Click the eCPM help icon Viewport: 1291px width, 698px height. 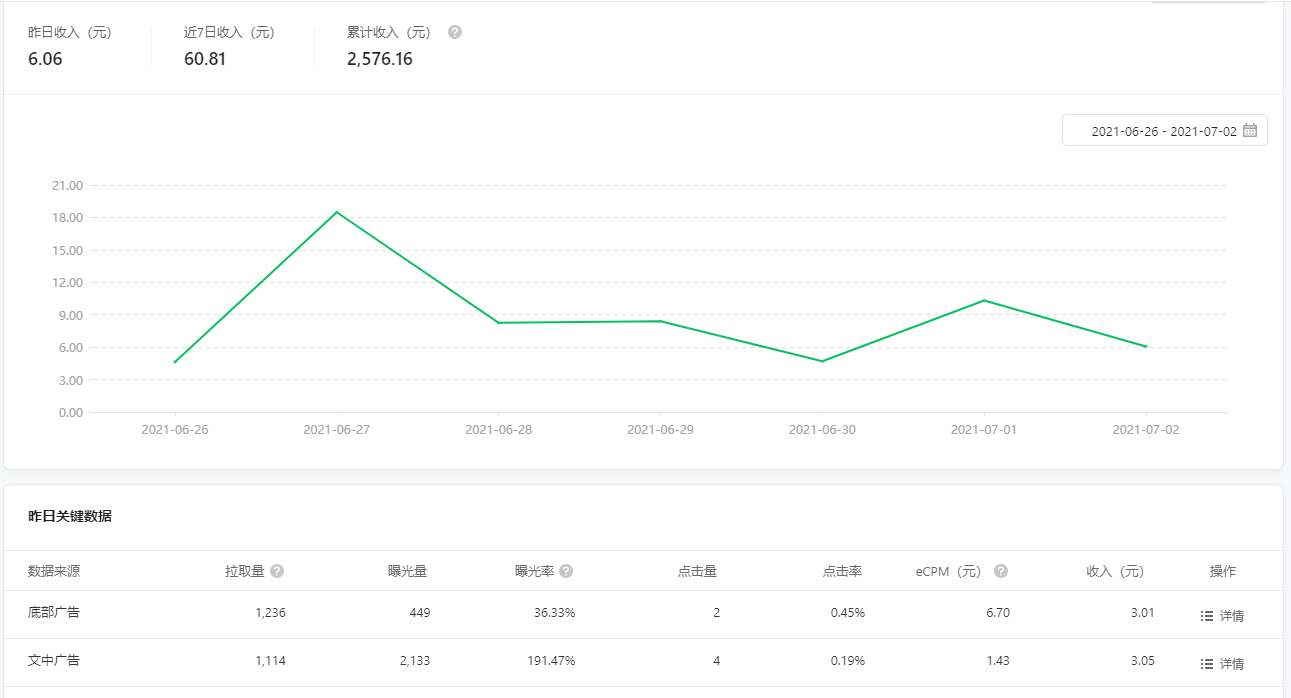[x=1001, y=571]
